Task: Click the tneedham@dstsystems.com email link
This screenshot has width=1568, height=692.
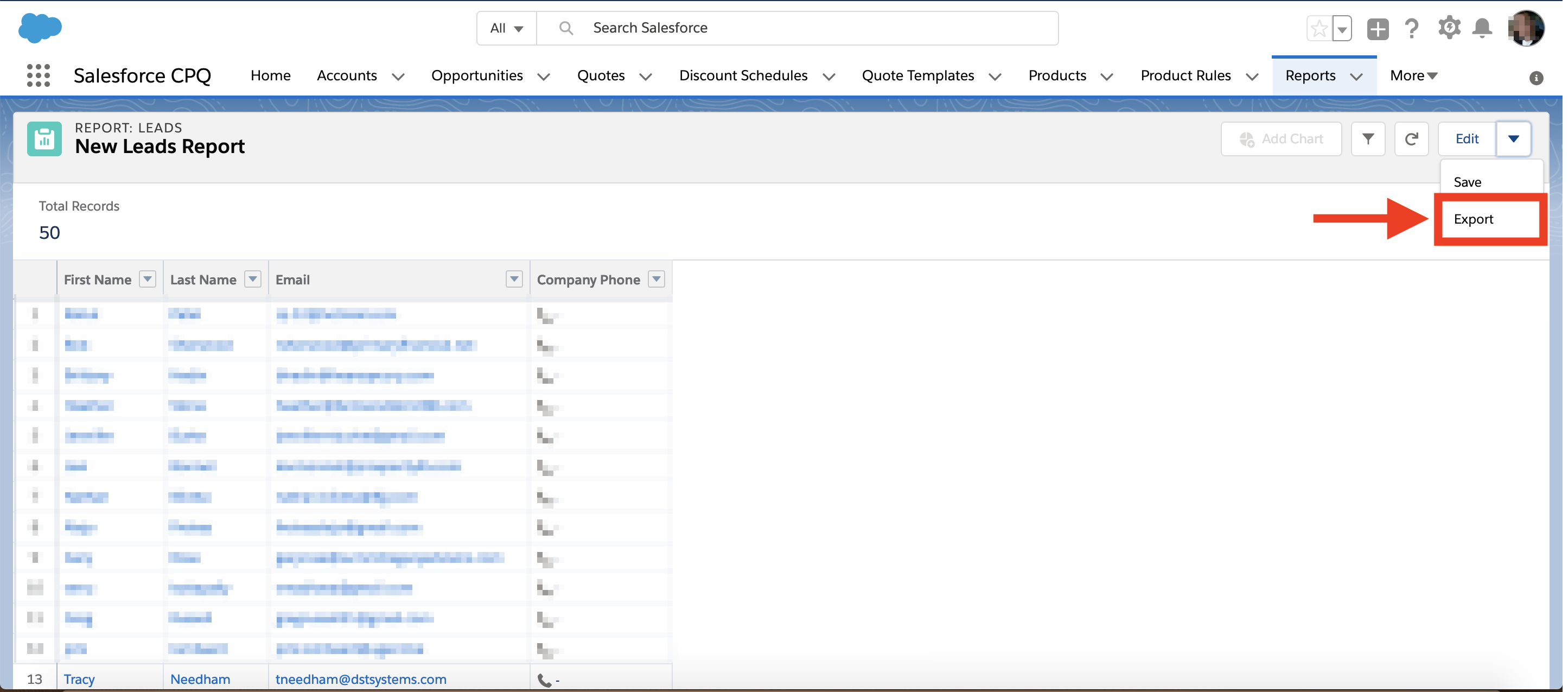Action: tap(361, 678)
